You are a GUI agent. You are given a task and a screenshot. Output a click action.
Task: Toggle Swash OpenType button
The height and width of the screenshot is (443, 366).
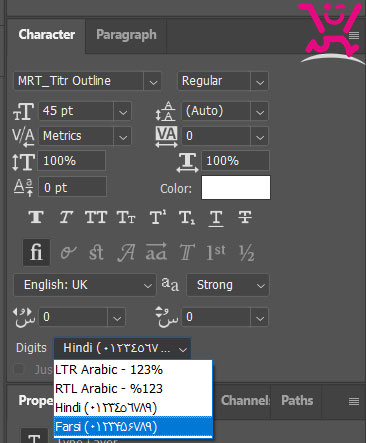126,252
